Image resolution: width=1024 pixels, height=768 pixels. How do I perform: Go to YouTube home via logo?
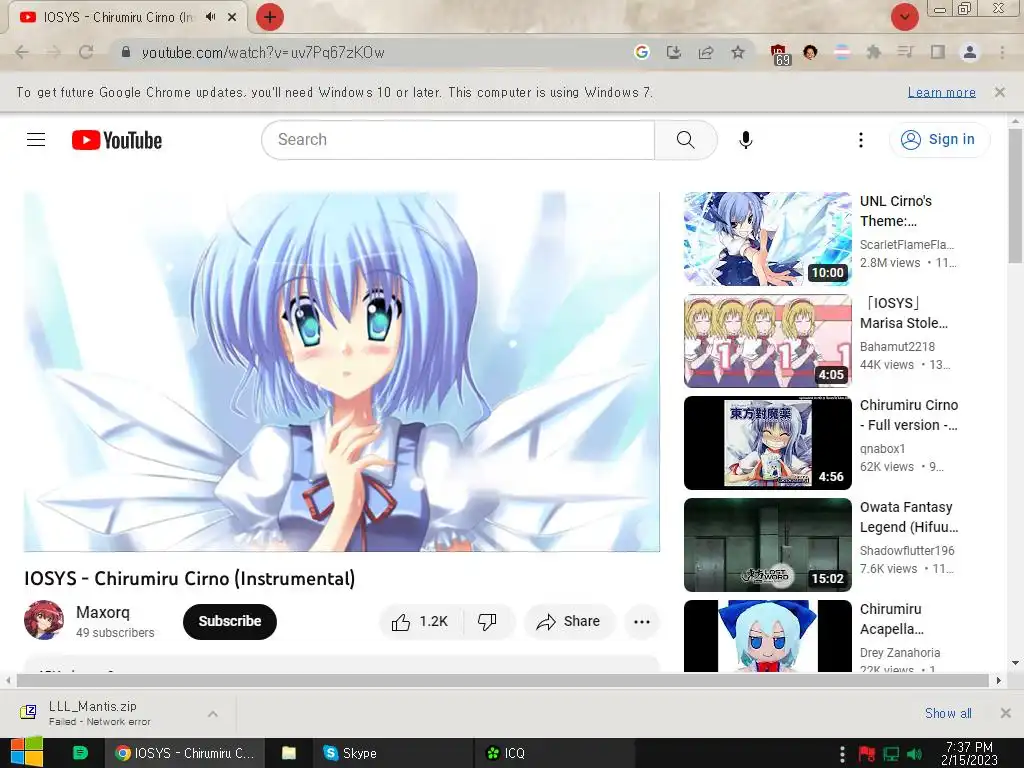click(x=117, y=140)
